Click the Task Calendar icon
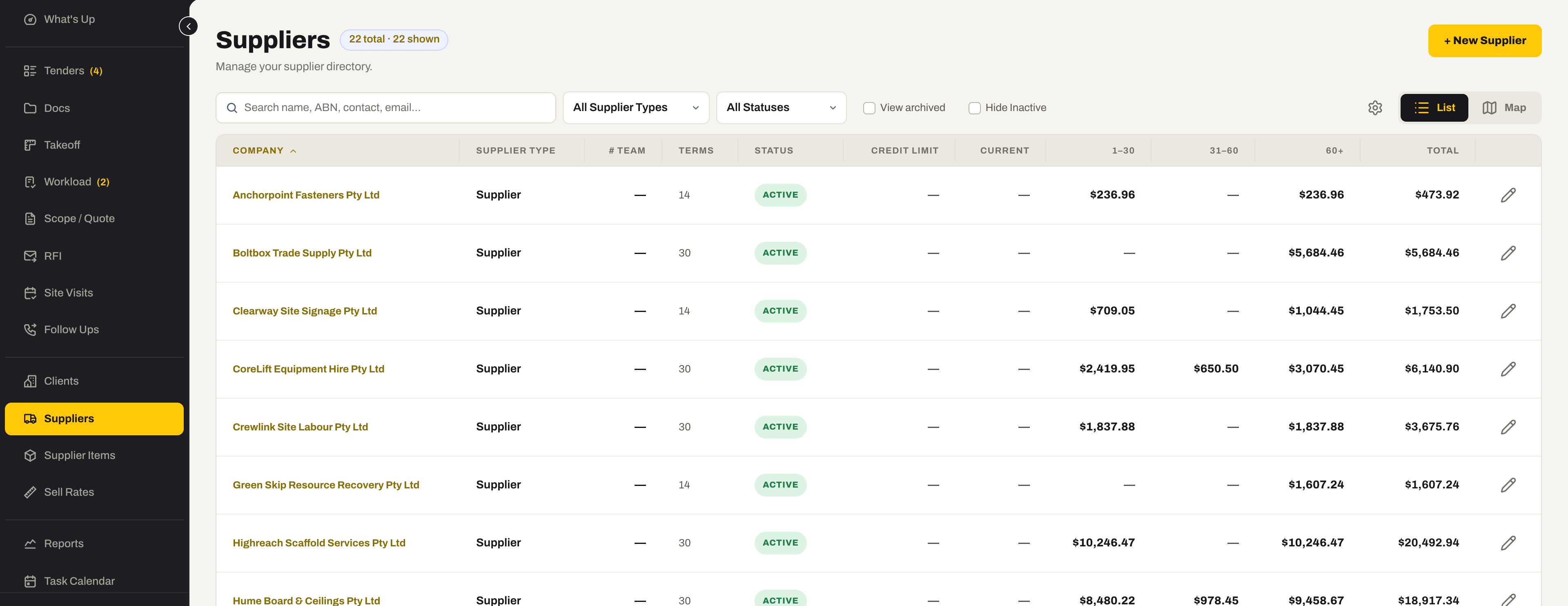The width and height of the screenshot is (1568, 606). [30, 581]
